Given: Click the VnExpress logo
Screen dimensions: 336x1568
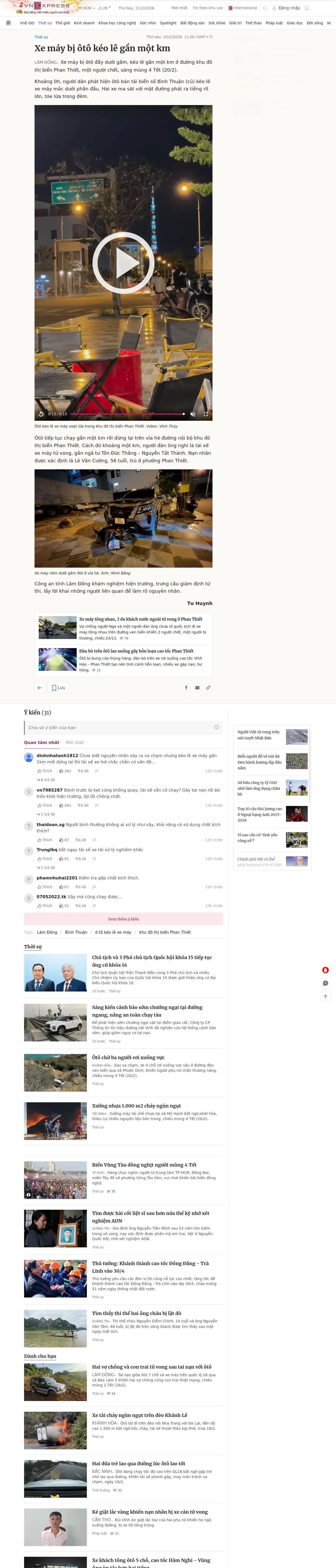Looking at the screenshot, I should [x=47, y=6].
